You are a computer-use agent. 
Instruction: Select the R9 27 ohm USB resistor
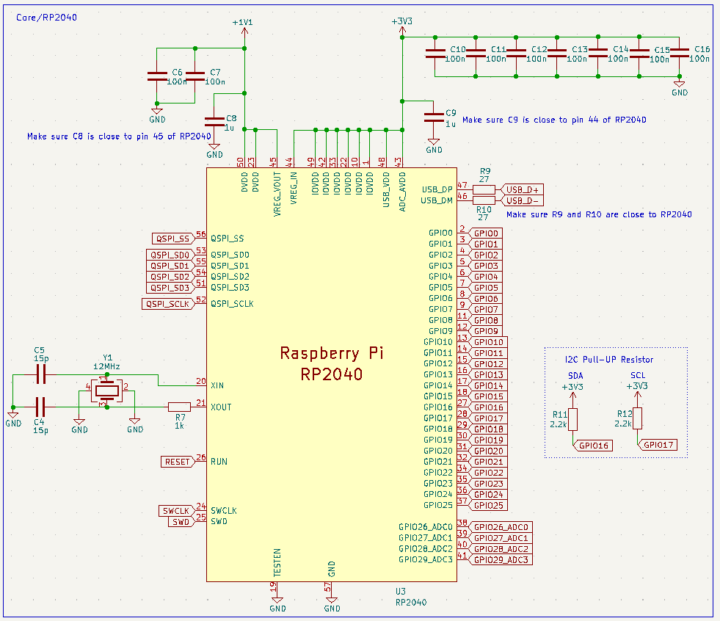(485, 189)
